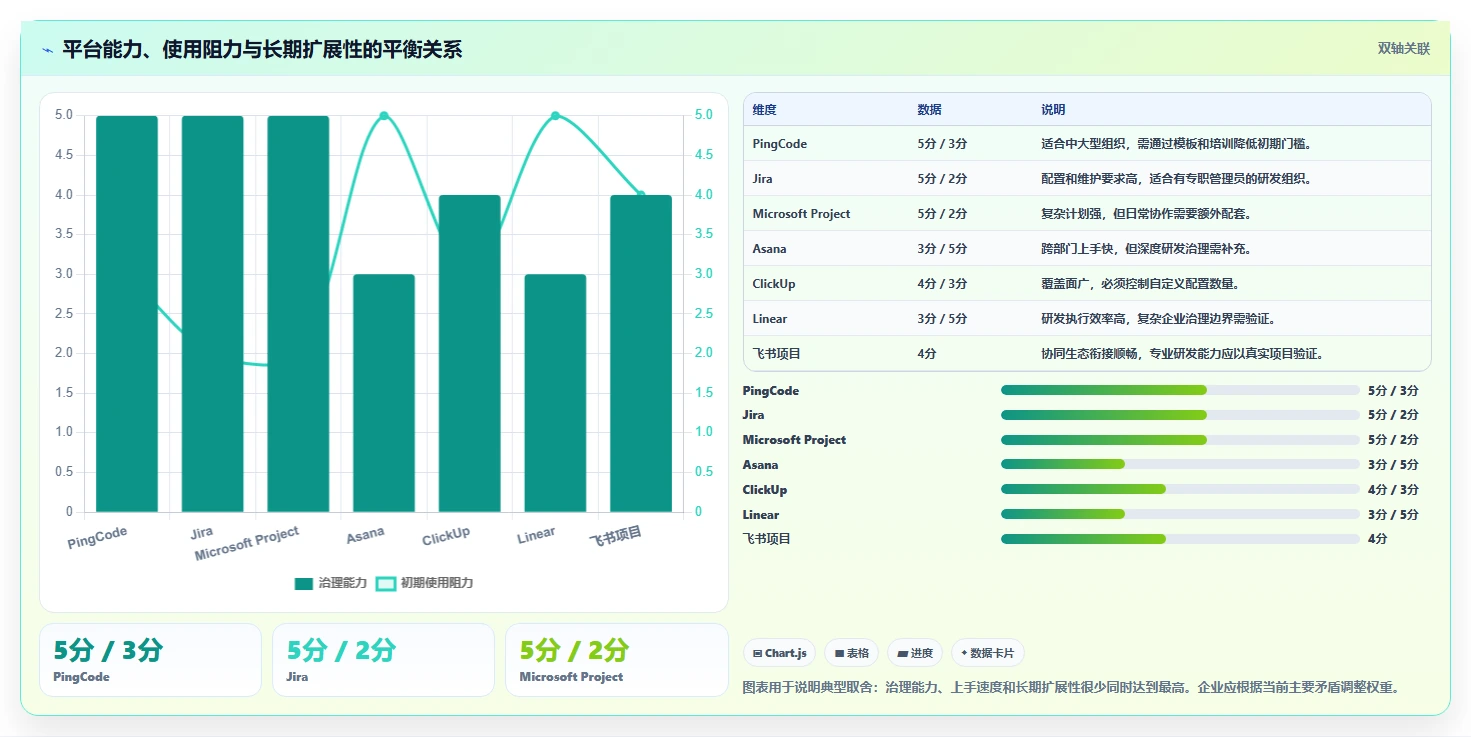Click the PingCode bar in the chart
Screen dimensions: 1471x737
point(127,314)
